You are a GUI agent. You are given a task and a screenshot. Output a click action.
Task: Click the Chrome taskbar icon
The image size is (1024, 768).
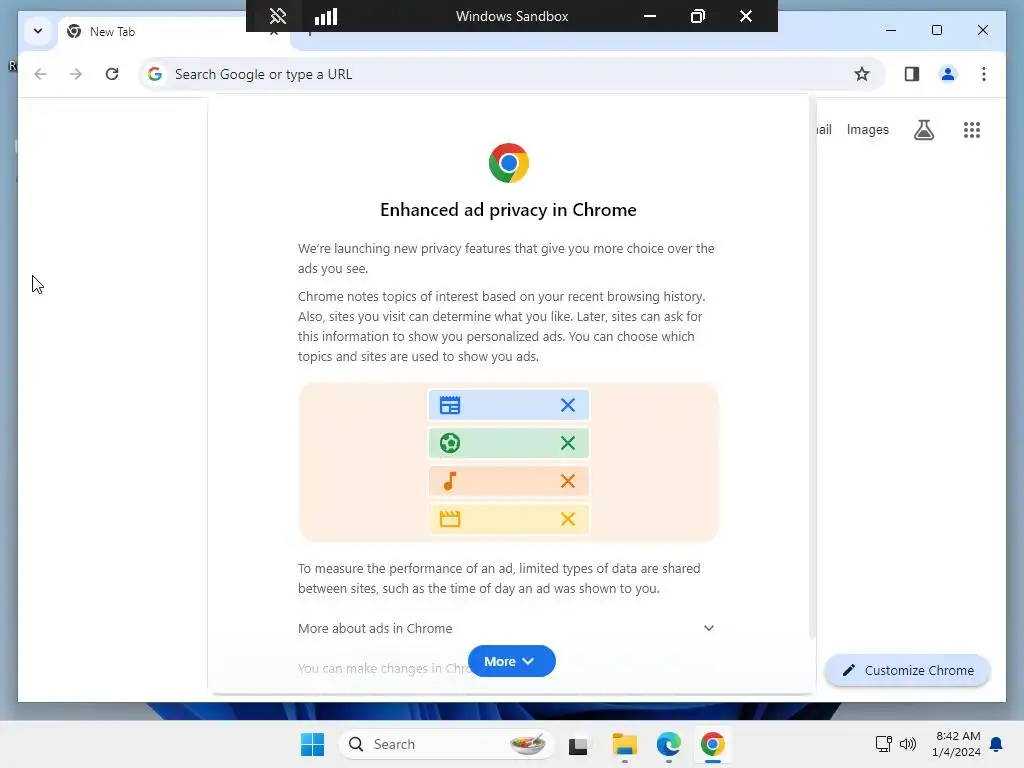pos(712,744)
